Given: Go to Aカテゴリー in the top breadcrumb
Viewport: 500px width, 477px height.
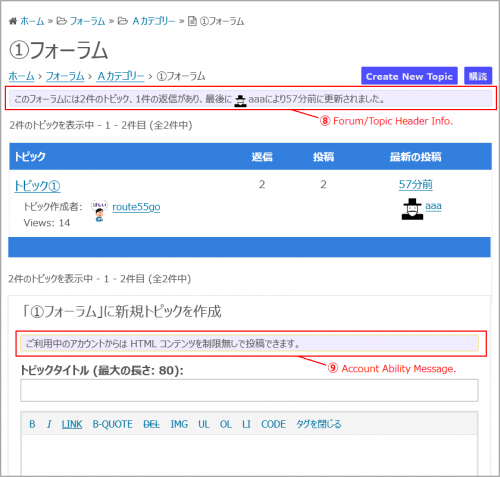Looking at the screenshot, I should (x=154, y=21).
